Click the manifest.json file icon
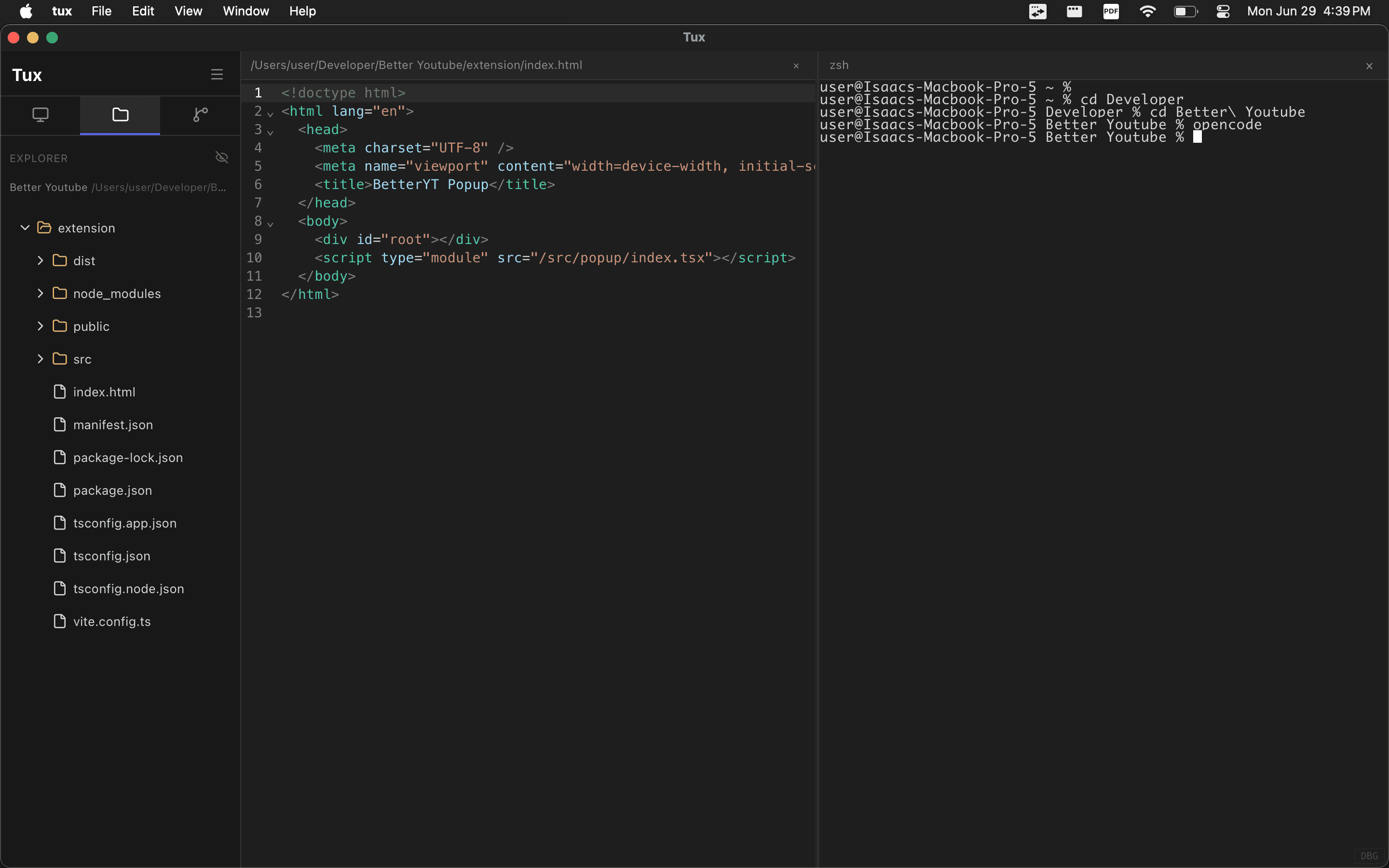Screen dimensions: 1389x868 (60, 424)
